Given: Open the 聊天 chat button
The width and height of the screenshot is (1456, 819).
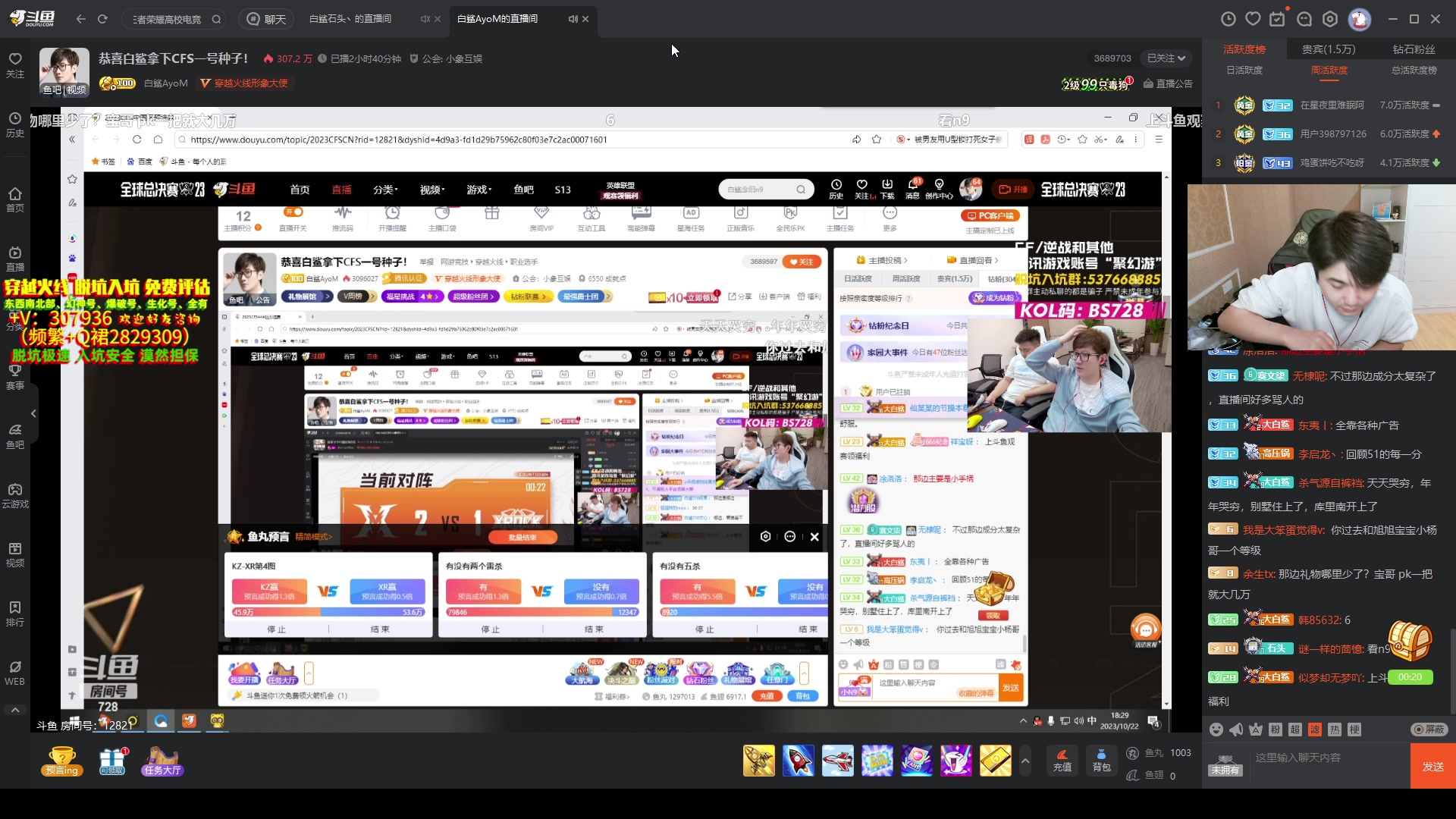Looking at the screenshot, I should 267,19.
